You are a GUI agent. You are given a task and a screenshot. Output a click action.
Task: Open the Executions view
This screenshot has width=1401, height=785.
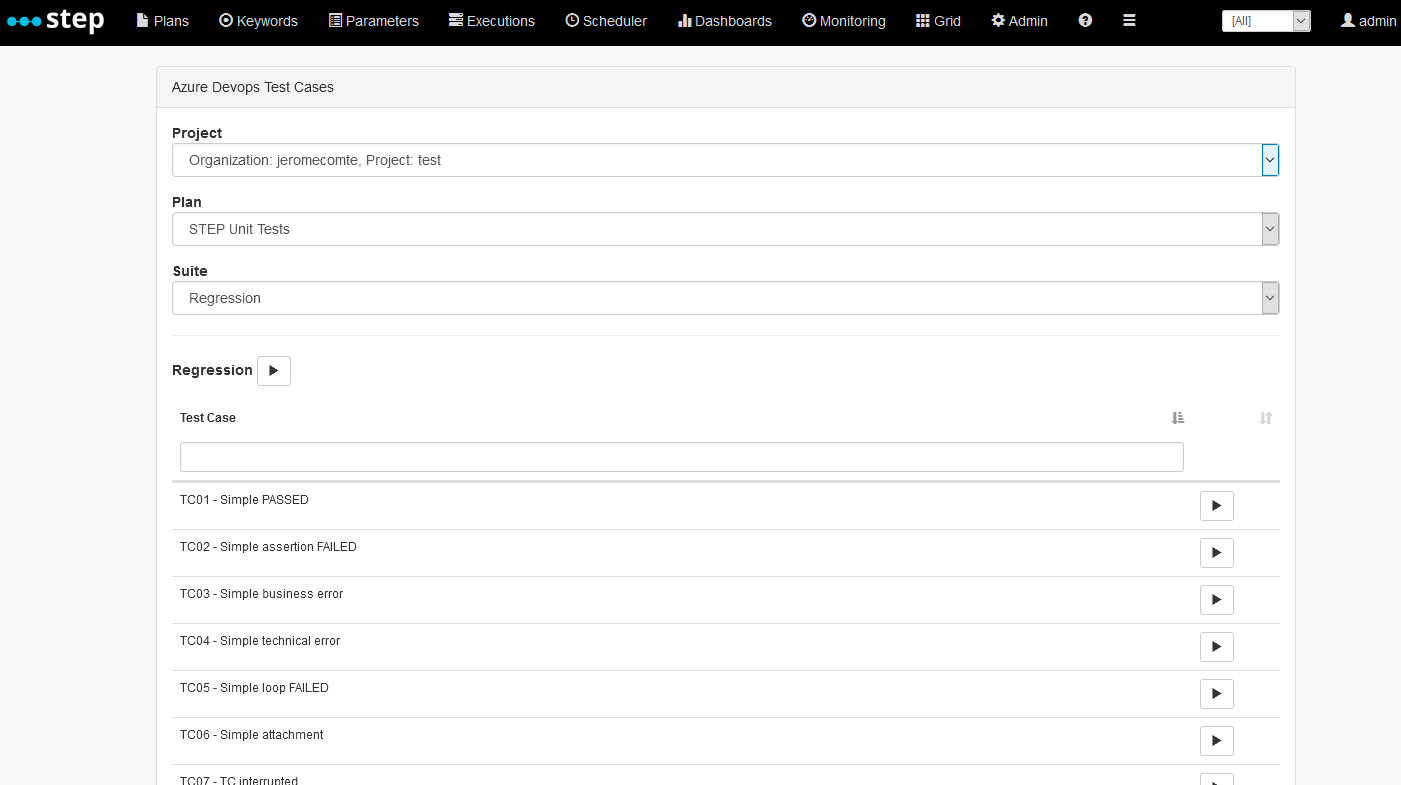[x=491, y=20]
